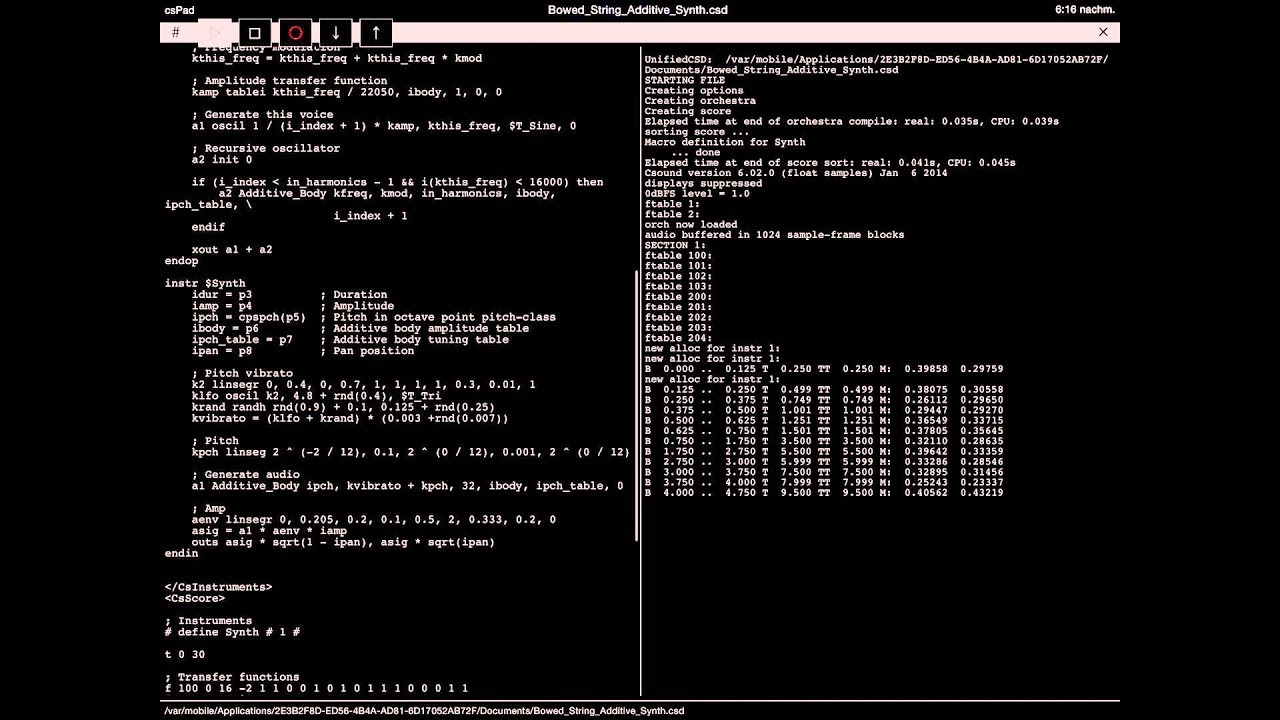This screenshot has height=720, width=1280.
Task: Click the file path in the status bar
Action: pyautogui.click(x=424, y=711)
